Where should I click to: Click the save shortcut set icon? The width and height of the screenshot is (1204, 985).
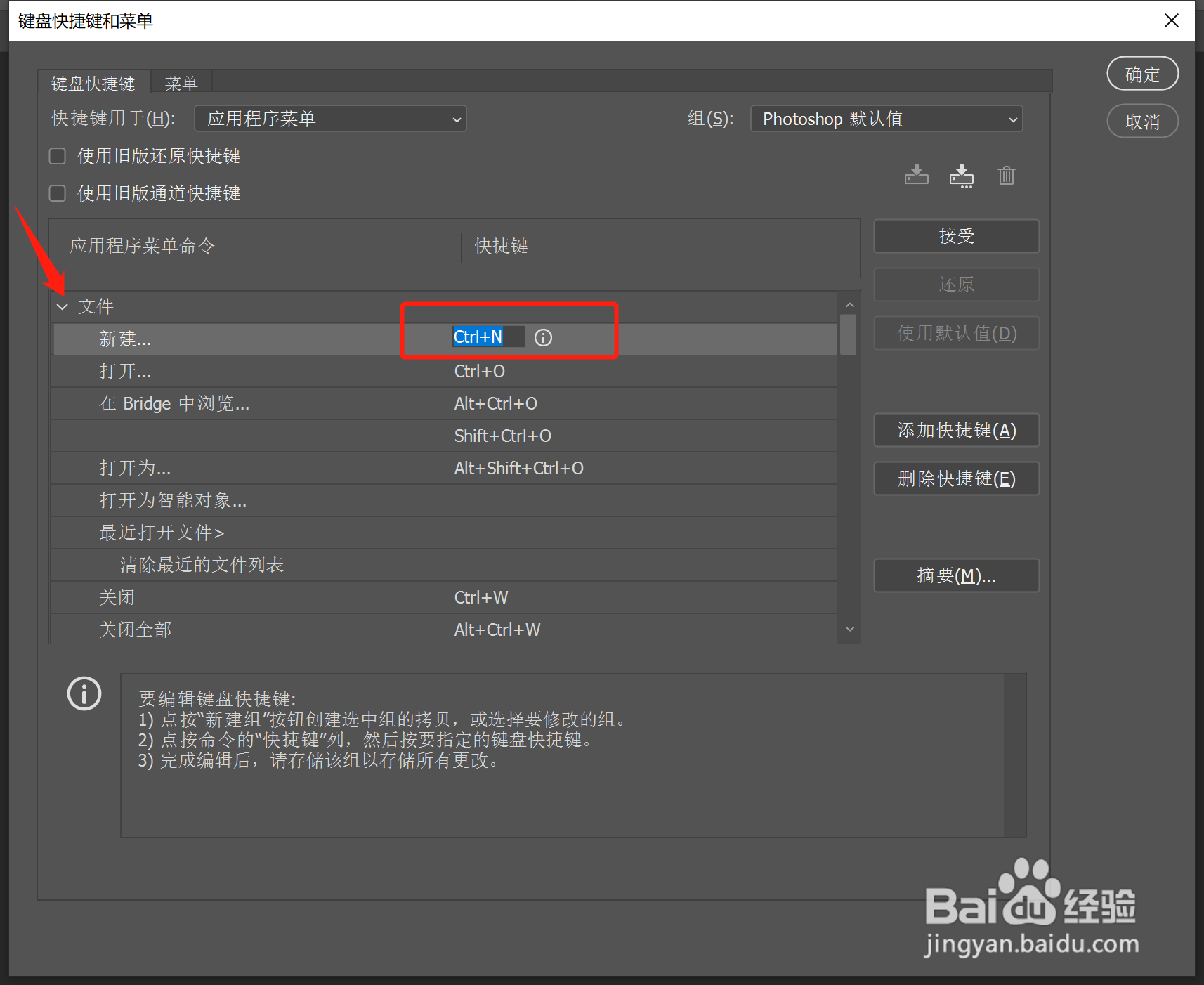[x=916, y=175]
